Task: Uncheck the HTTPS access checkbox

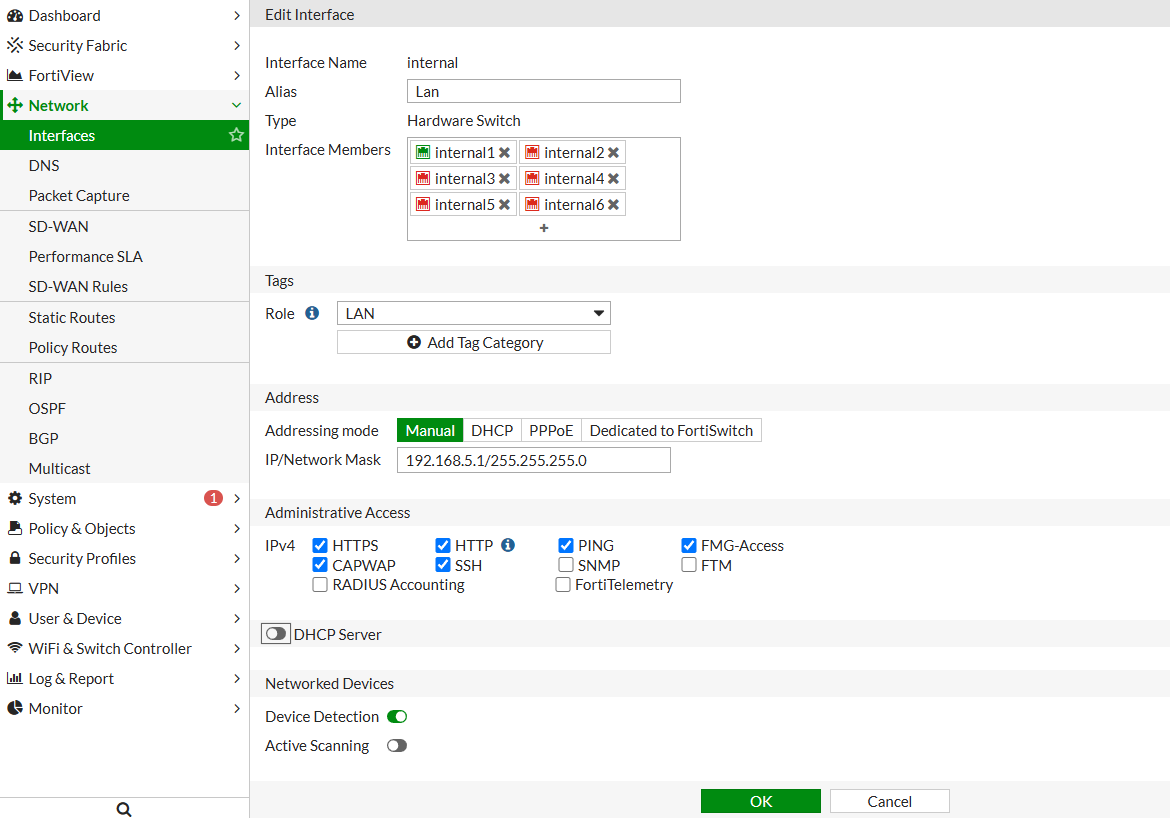Action: [x=320, y=546]
